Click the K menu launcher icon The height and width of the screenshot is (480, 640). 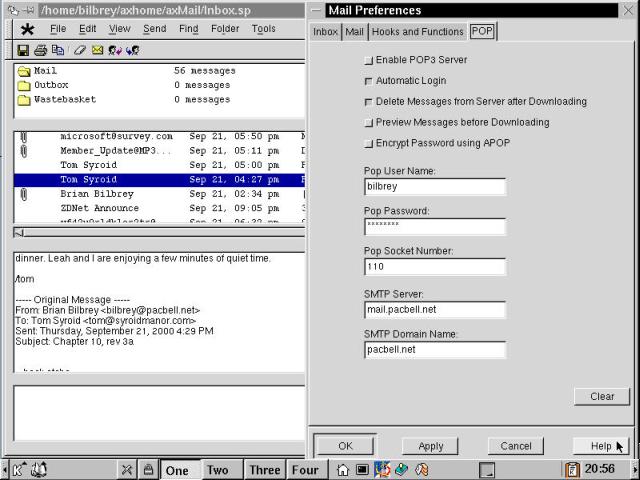18,469
